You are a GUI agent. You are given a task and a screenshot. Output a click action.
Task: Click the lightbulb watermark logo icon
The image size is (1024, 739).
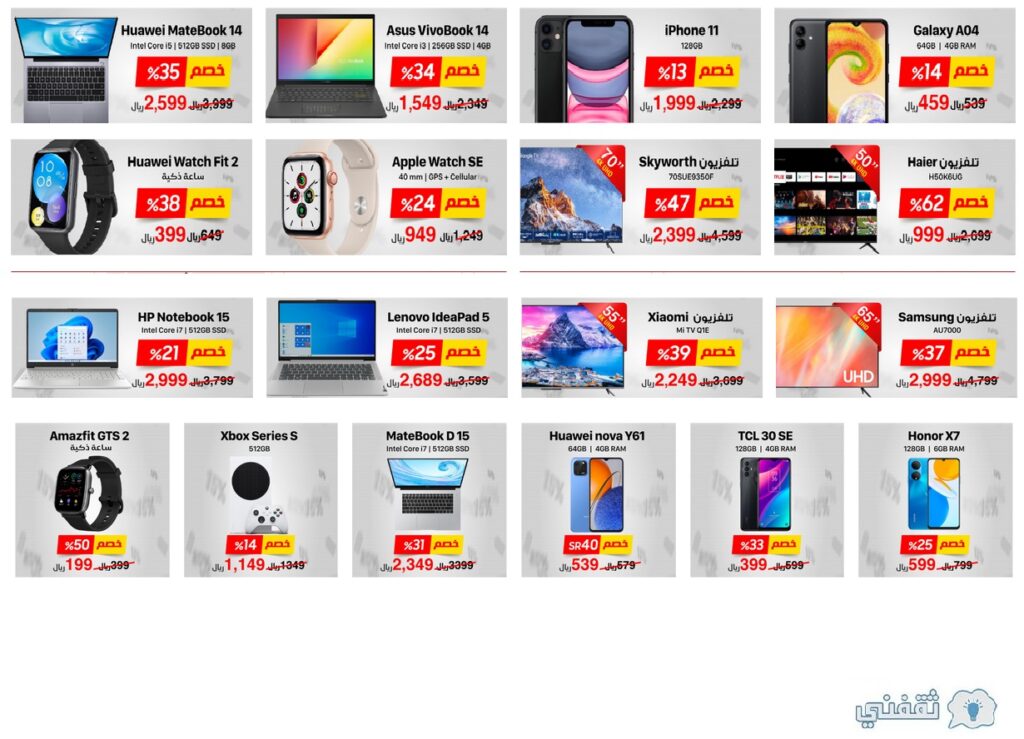pyautogui.click(x=972, y=708)
